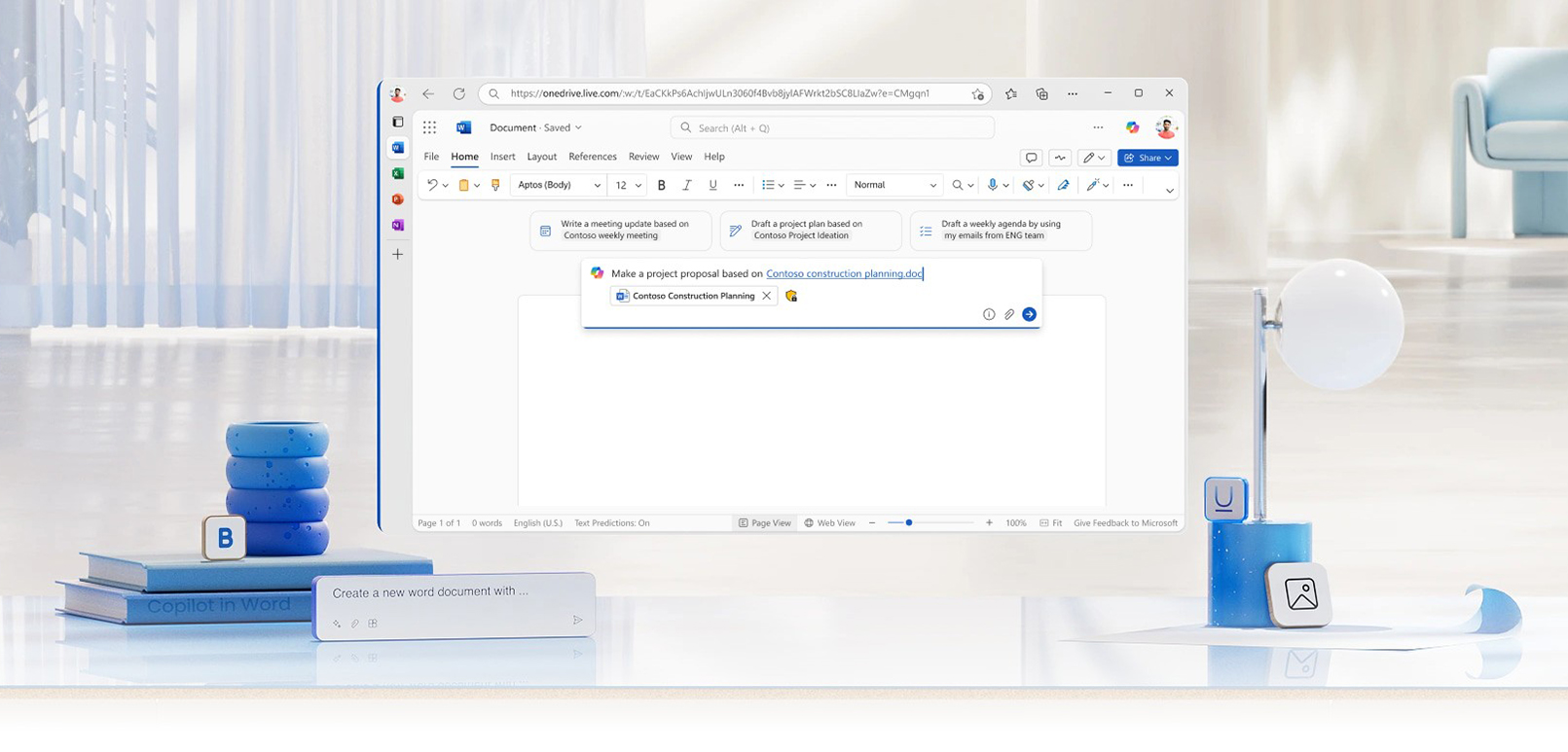Undo the last action

[x=432, y=185]
